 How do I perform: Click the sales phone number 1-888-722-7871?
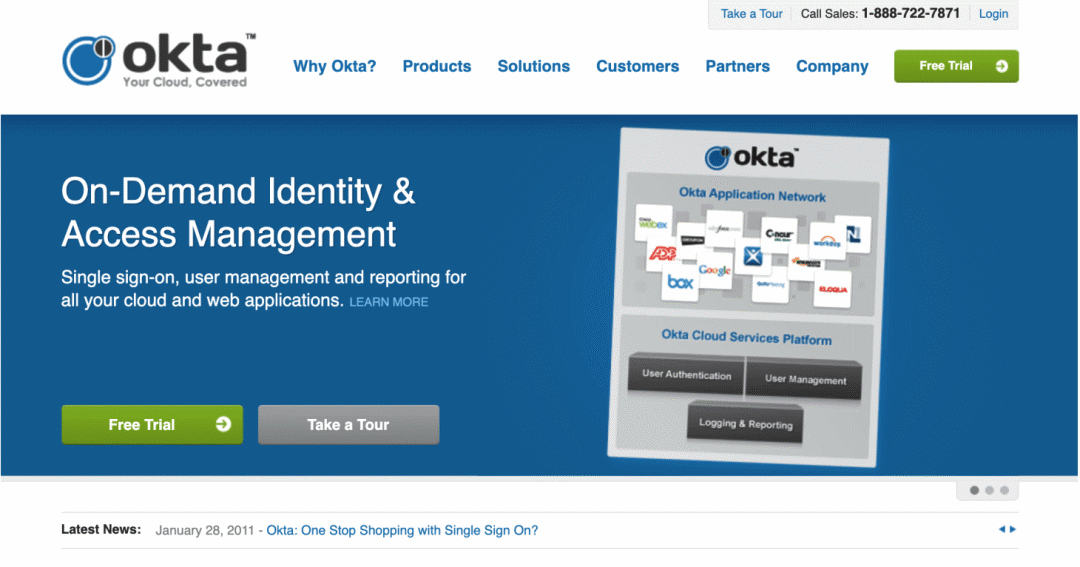pos(910,13)
